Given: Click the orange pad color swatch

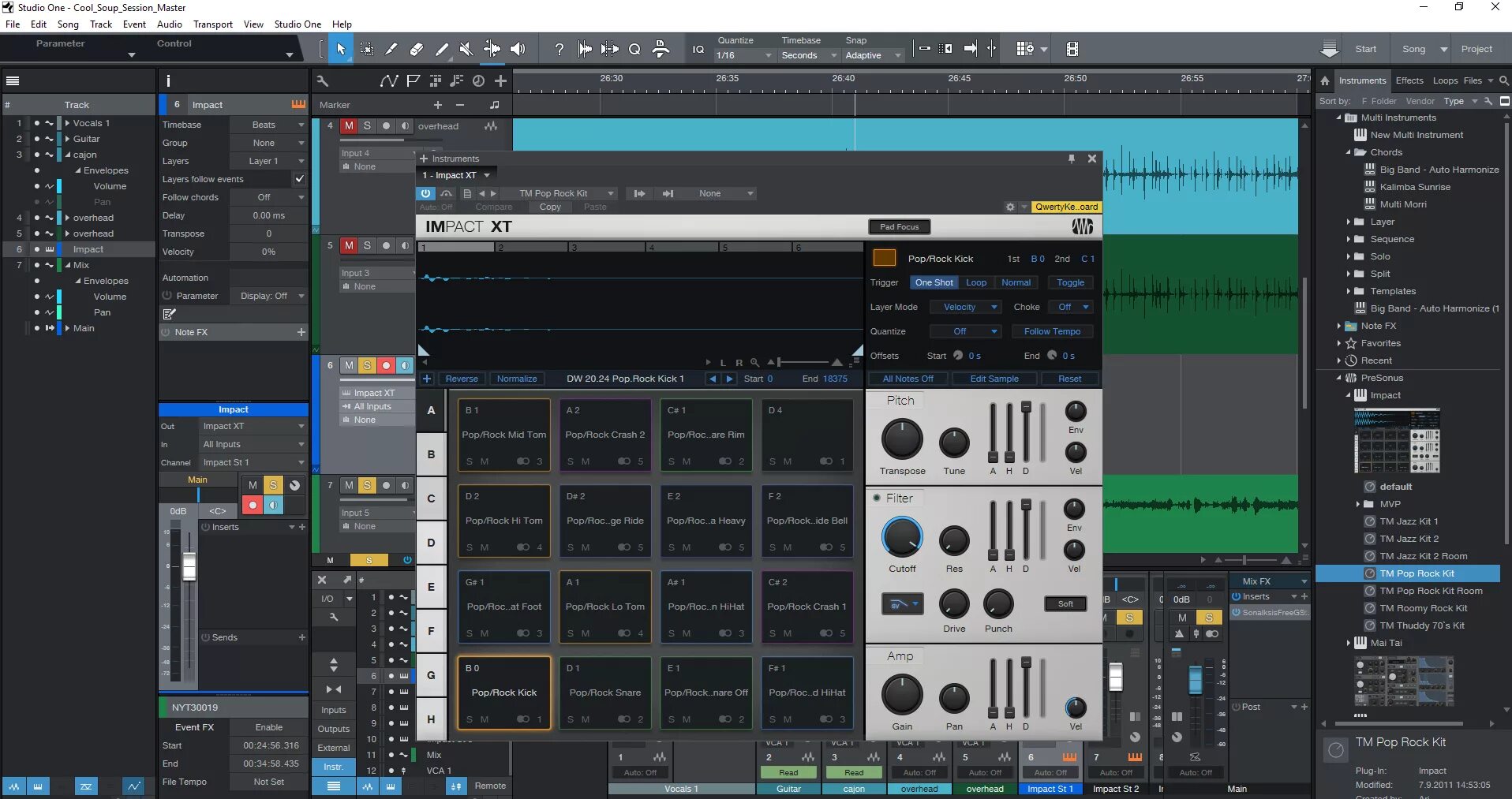Looking at the screenshot, I should (885, 258).
